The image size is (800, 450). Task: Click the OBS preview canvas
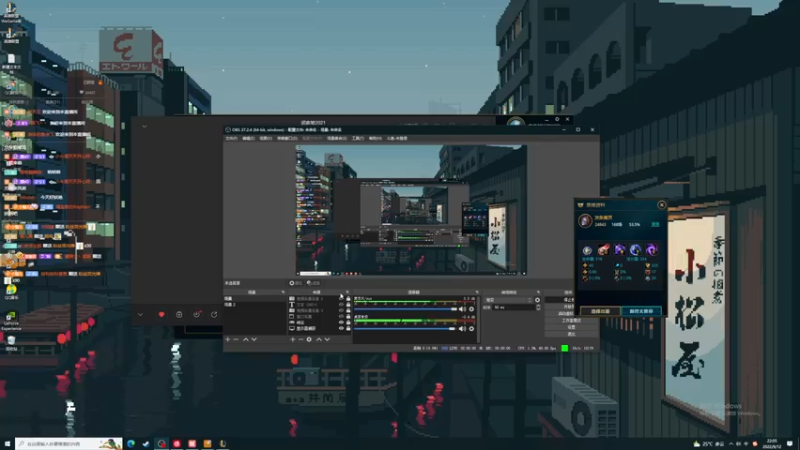point(411,210)
